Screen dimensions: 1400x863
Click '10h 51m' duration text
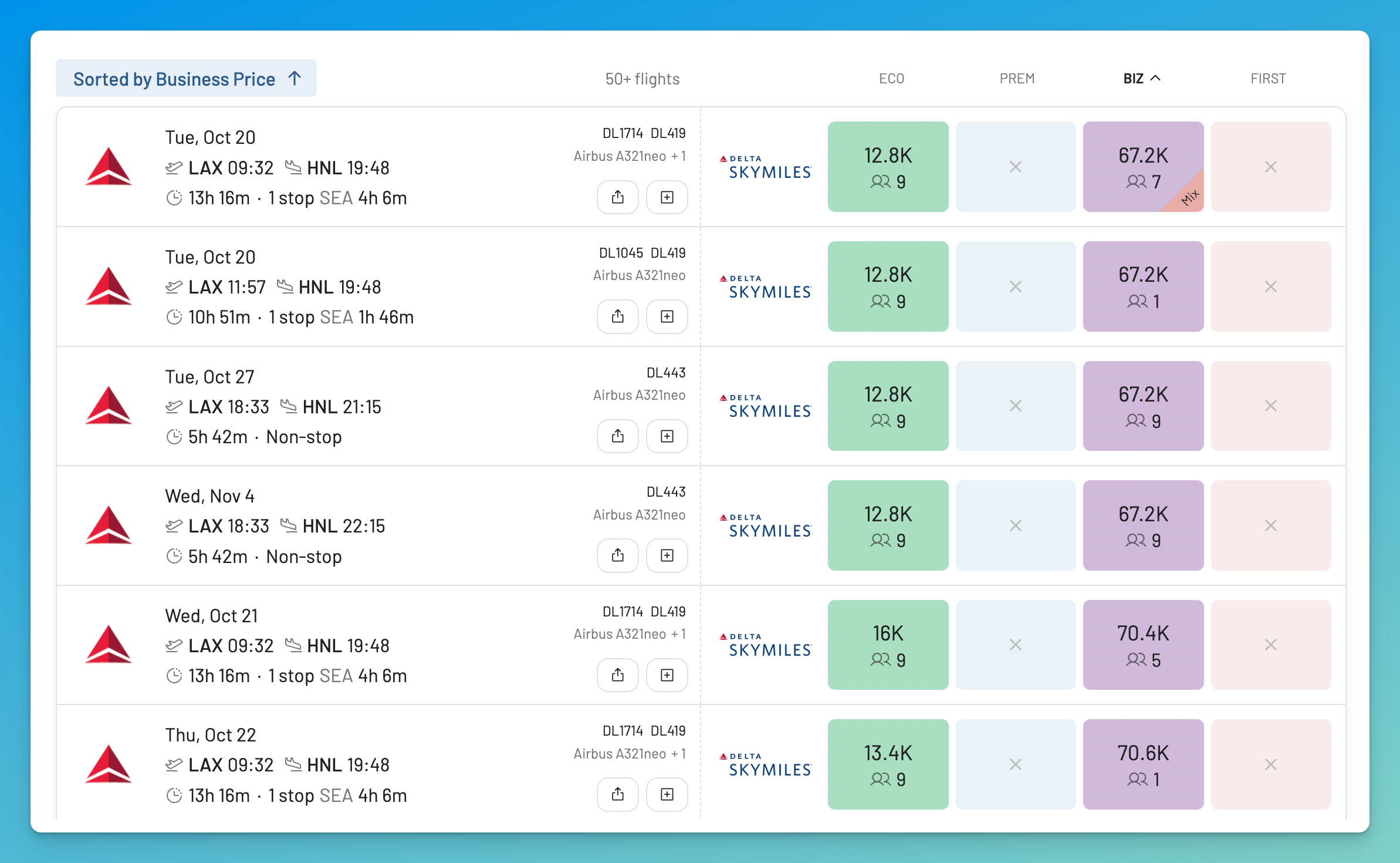[219, 318]
